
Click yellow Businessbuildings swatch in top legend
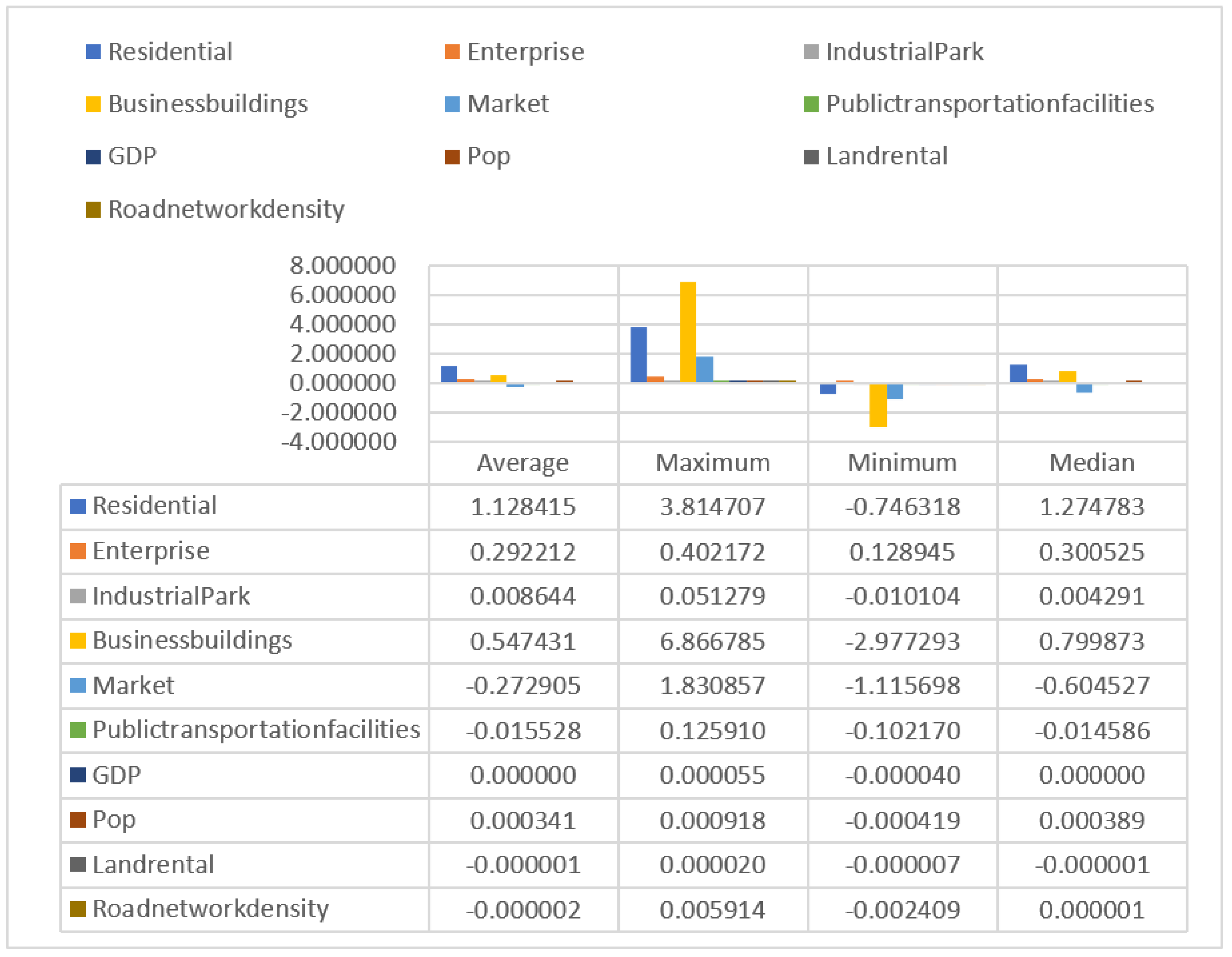click(x=93, y=104)
